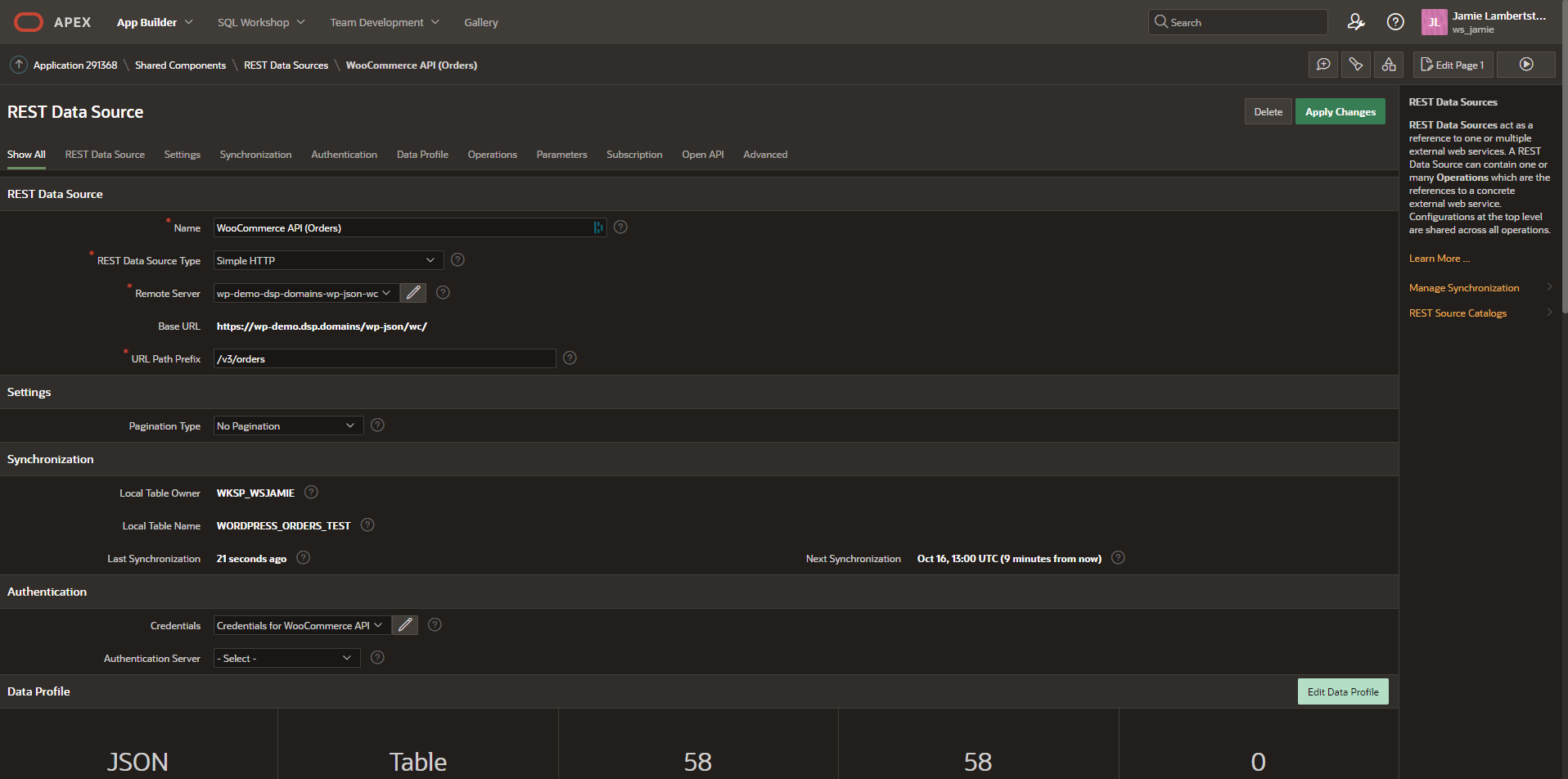Go to REST Data Sources breadcrumb
Image resolution: width=1568 pixels, height=779 pixels.
[x=286, y=65]
